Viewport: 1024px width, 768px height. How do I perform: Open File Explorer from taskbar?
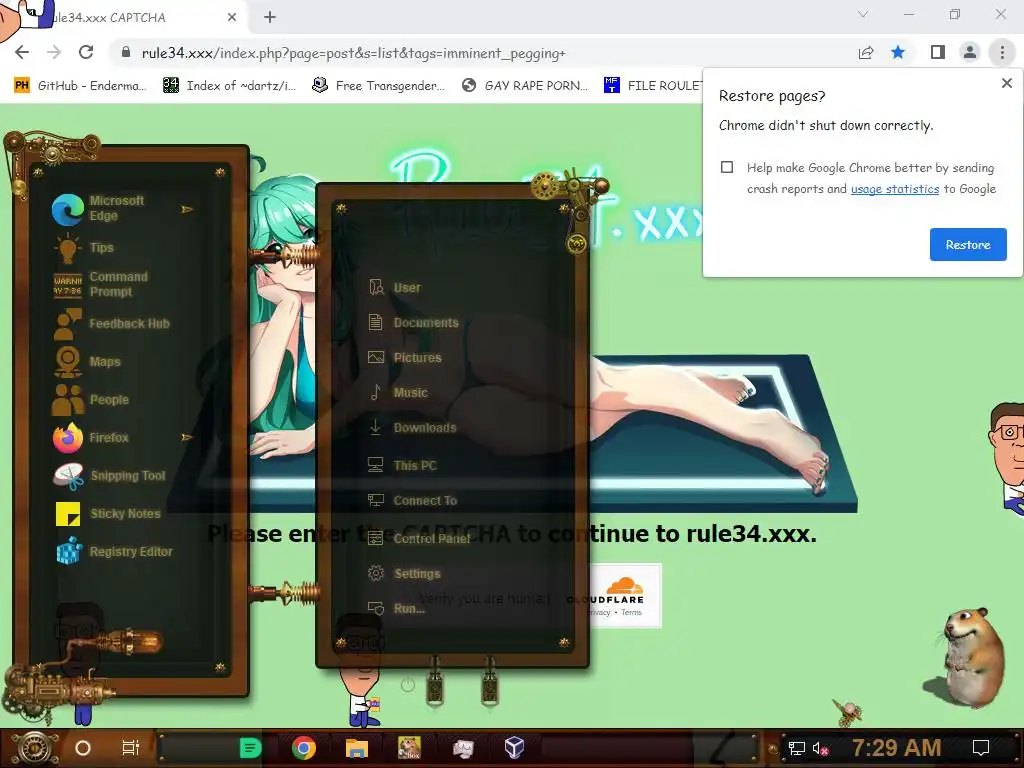pyautogui.click(x=357, y=748)
